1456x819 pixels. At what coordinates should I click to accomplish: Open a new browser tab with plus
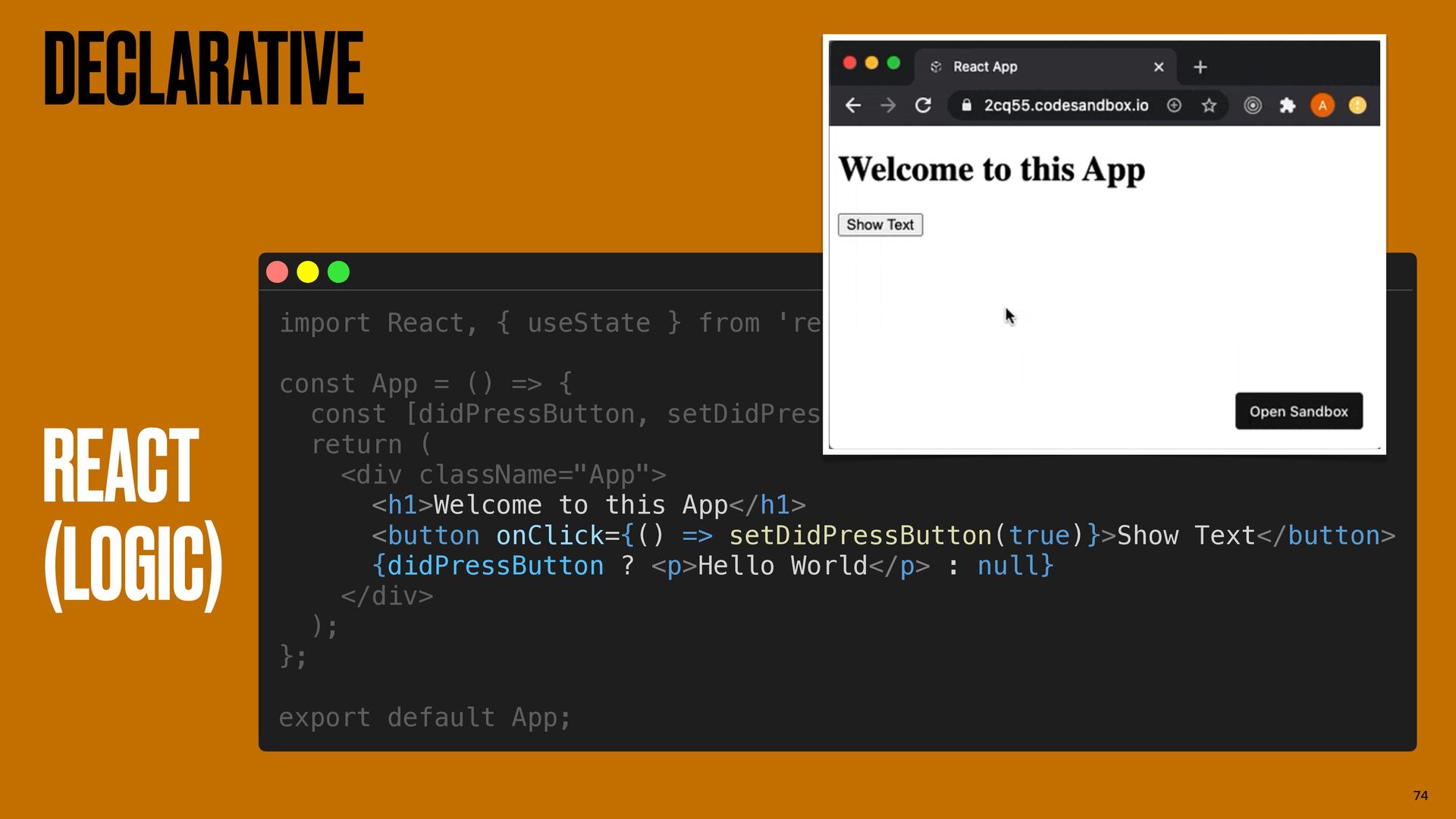(1200, 67)
